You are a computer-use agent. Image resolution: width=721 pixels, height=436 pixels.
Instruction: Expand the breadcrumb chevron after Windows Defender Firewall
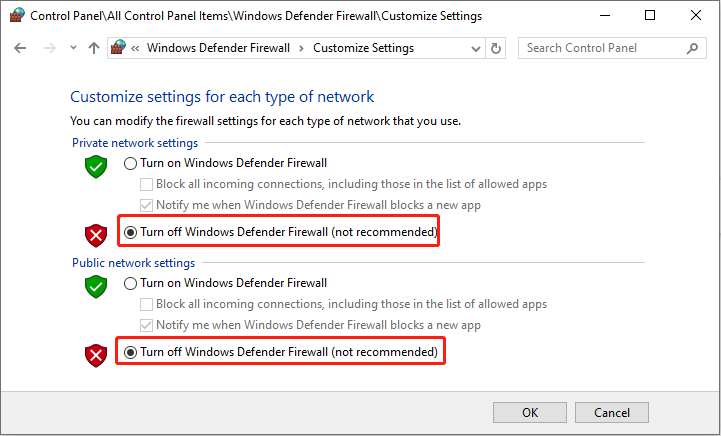click(302, 48)
